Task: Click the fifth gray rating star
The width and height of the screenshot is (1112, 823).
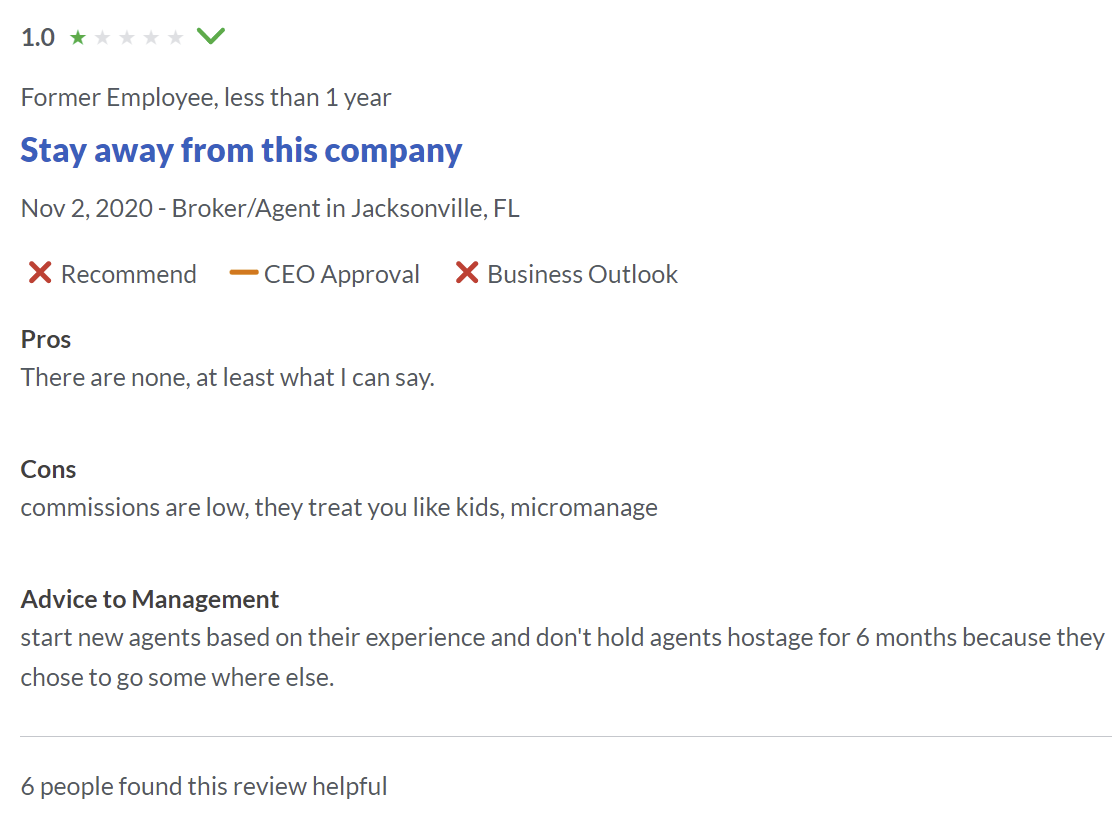Action: (x=176, y=38)
